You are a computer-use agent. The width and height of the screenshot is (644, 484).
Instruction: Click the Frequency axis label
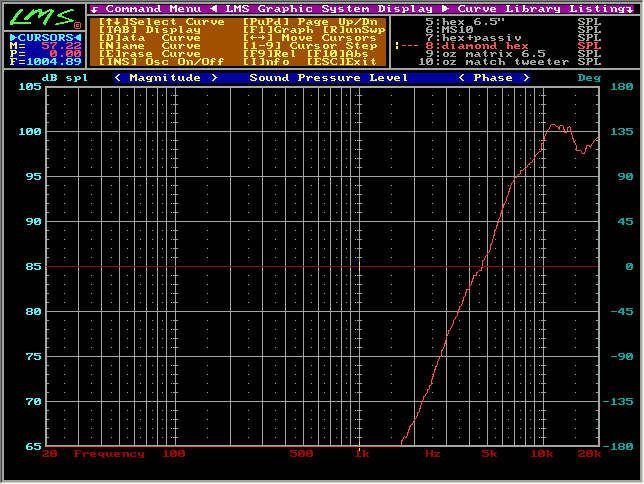(x=109, y=454)
